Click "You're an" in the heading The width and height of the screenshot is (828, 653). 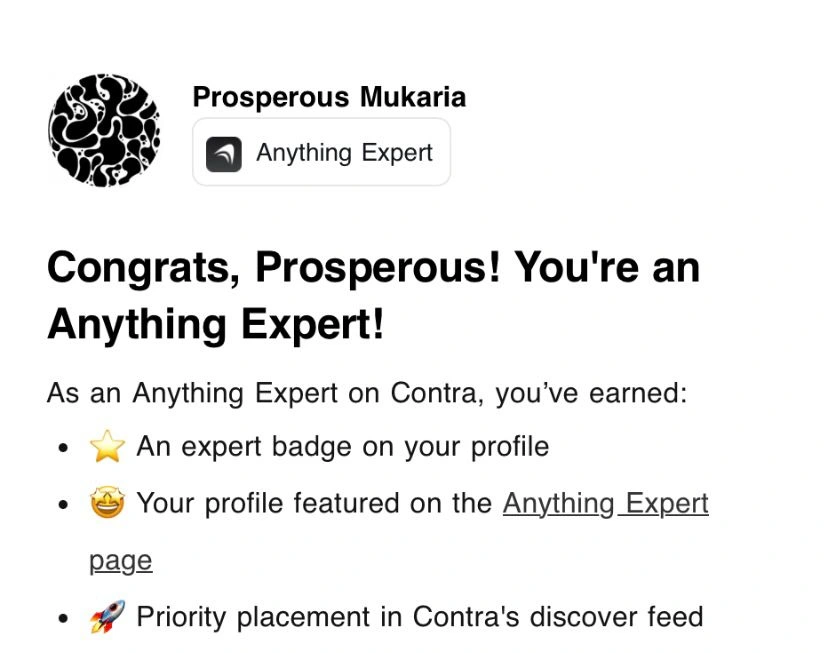607,268
